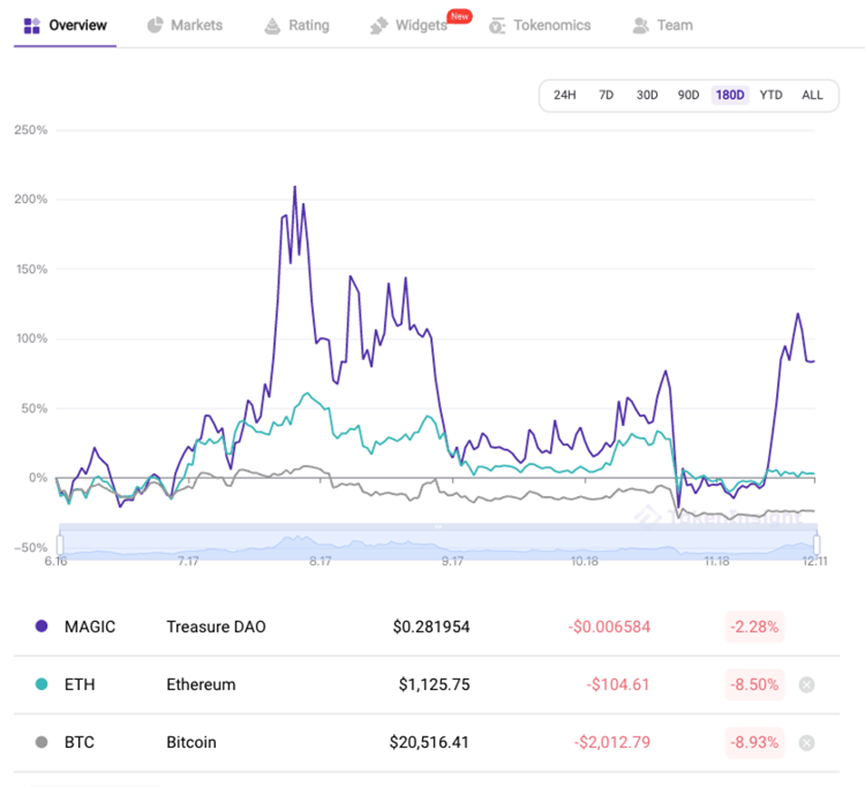The width and height of the screenshot is (865, 787).
Task: Open the Widgets tab
Action: tap(420, 25)
